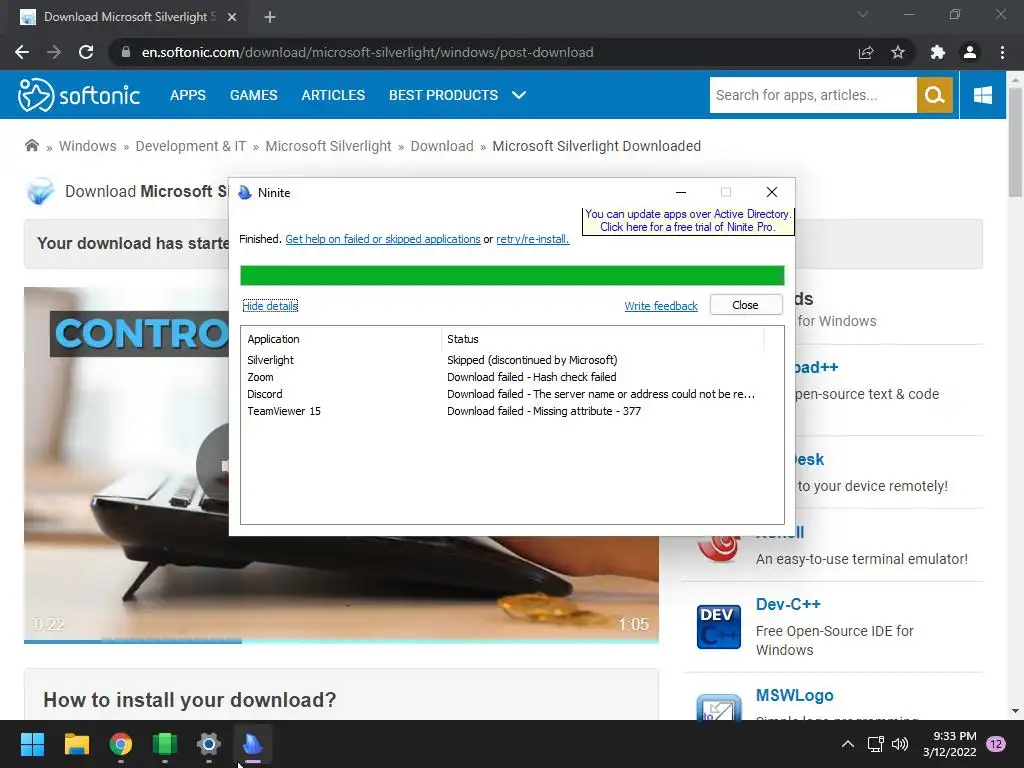
Task: Open the green app icon in taskbar
Action: tap(165, 744)
